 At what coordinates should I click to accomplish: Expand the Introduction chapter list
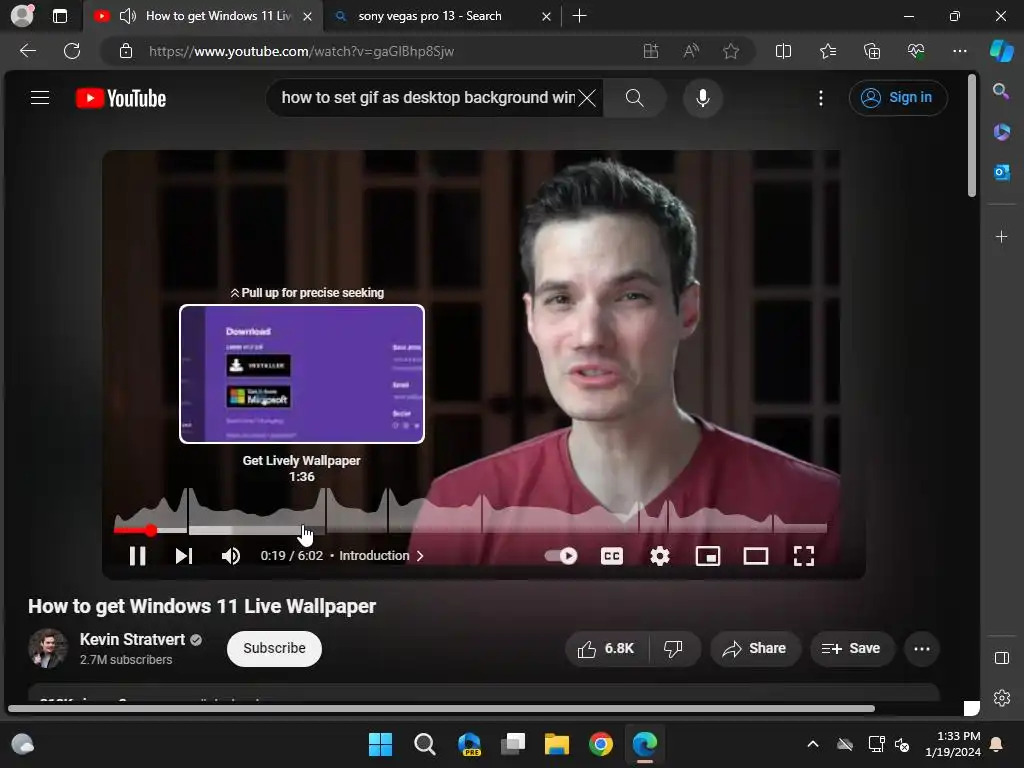pos(381,556)
